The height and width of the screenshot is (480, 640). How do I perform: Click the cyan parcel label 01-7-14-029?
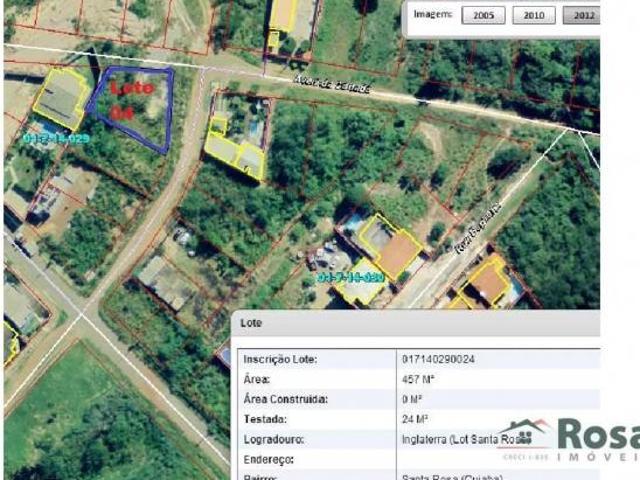tap(56, 138)
